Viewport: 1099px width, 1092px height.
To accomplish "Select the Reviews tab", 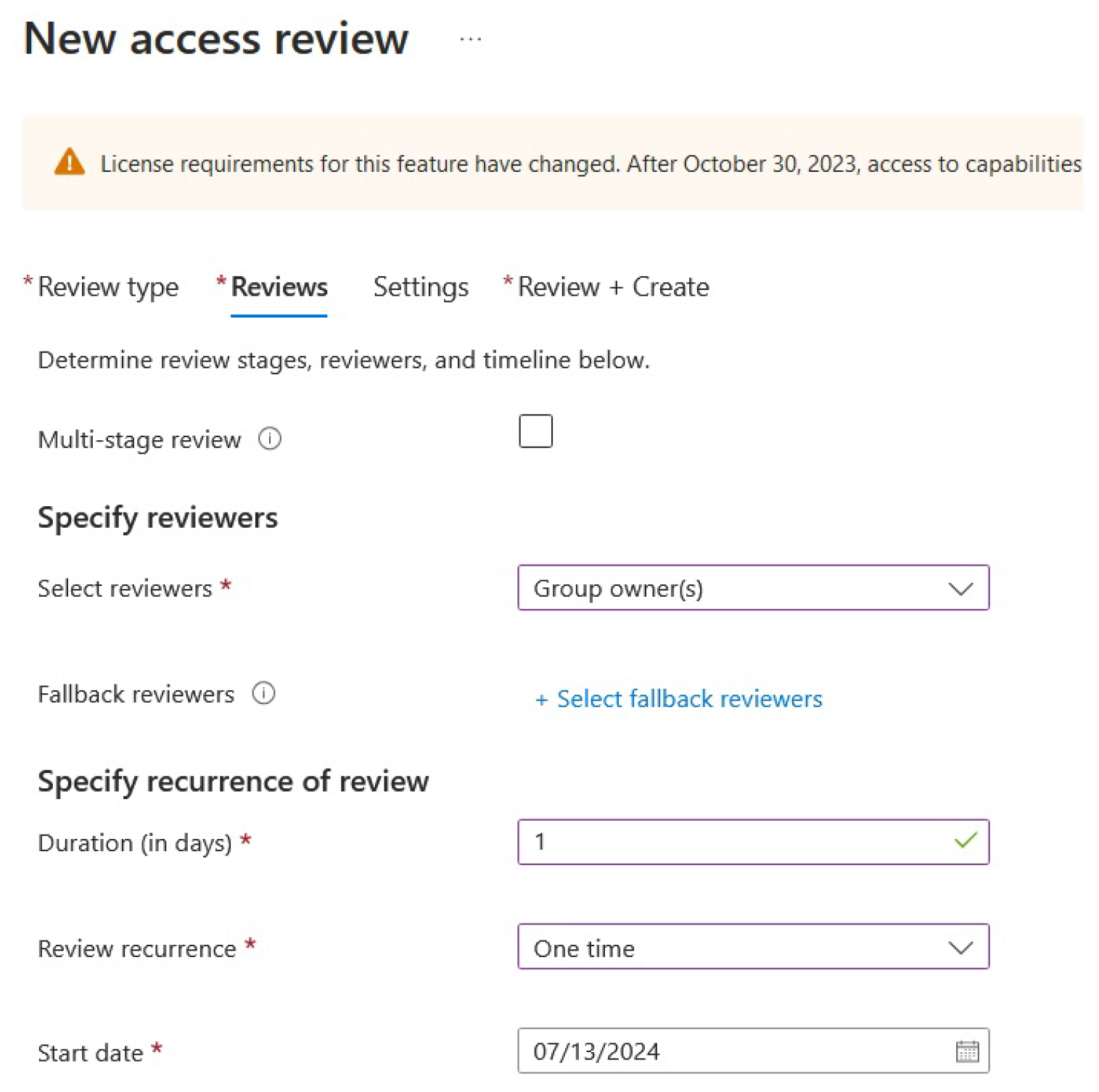I will [279, 287].
